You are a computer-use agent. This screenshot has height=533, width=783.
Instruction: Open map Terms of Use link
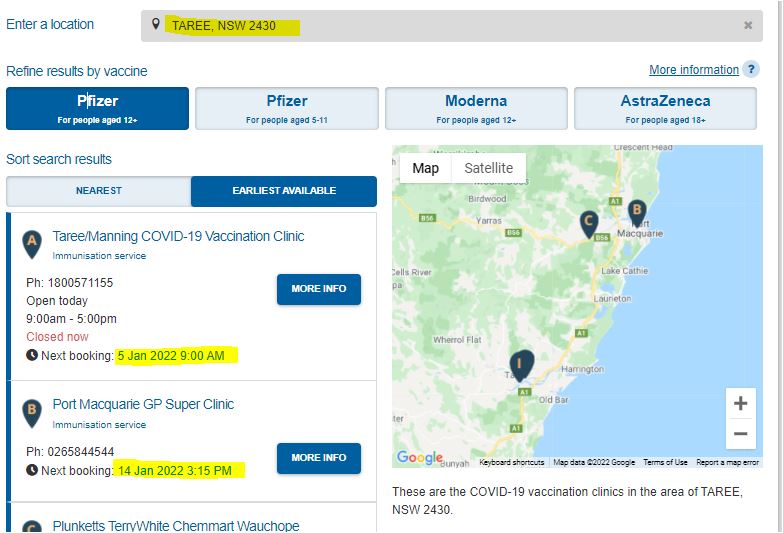[x=665, y=463]
